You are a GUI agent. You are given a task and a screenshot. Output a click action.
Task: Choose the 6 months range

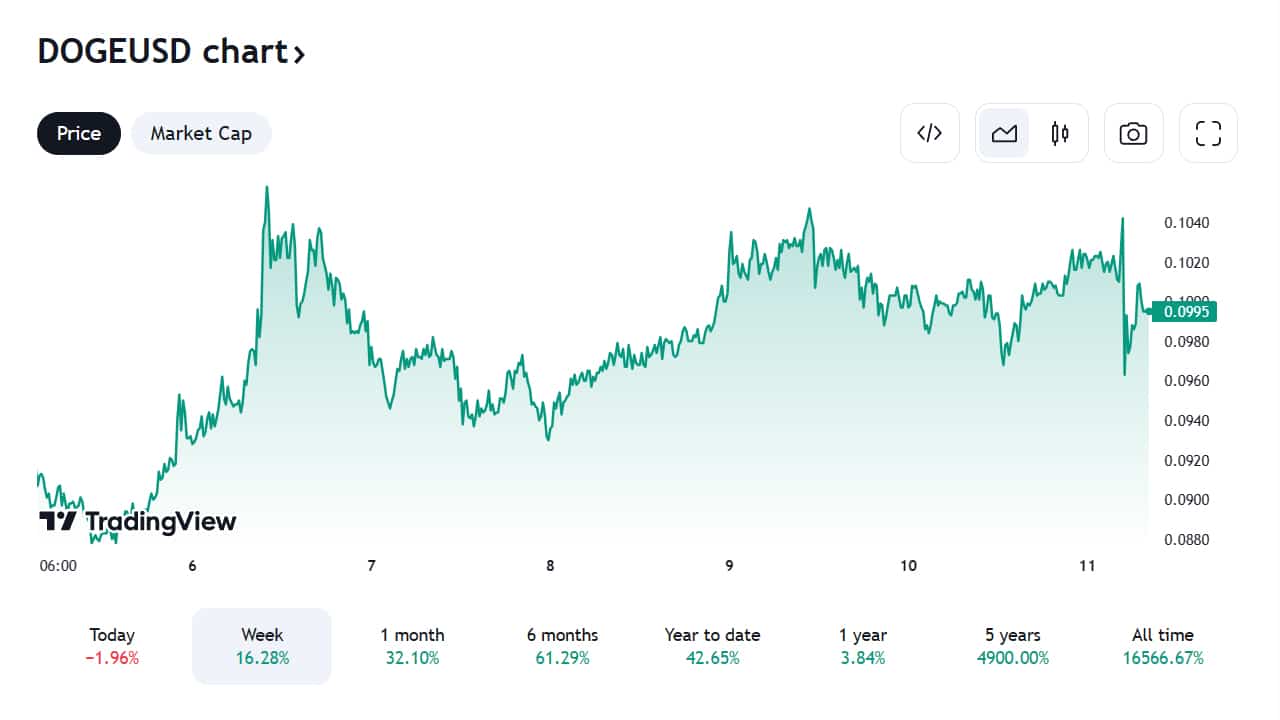click(562, 646)
